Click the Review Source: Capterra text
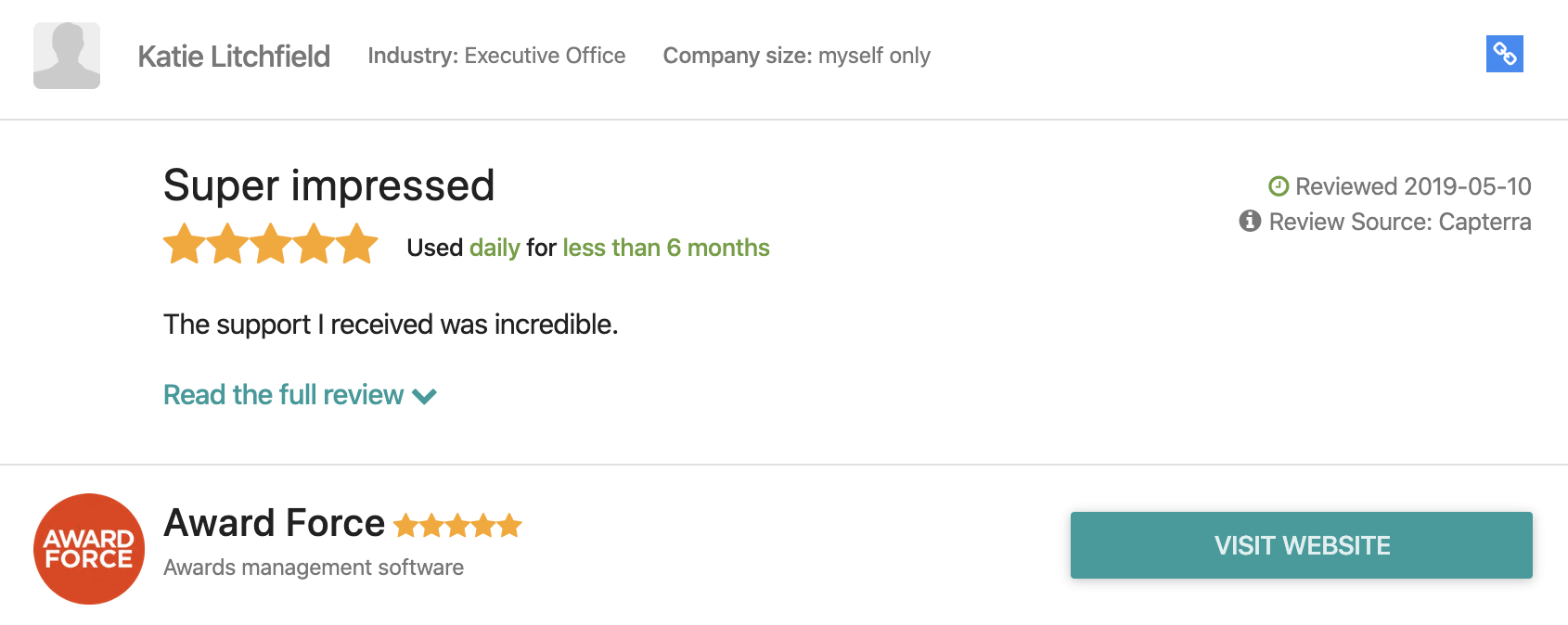The image size is (1568, 625). pos(1399,222)
